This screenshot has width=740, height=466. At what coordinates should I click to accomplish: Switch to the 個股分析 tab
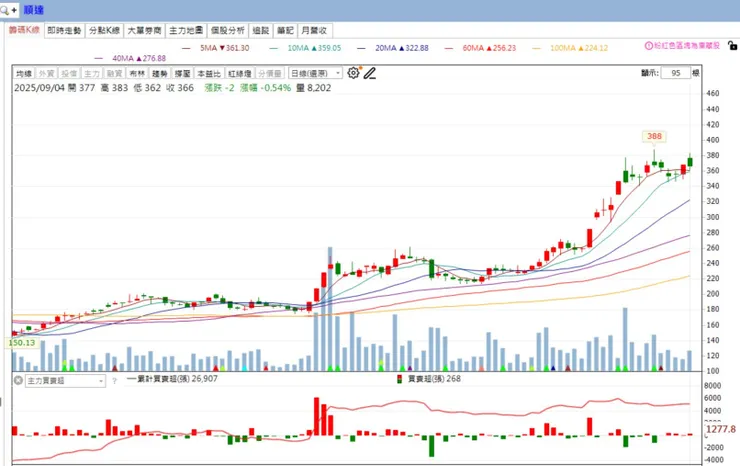click(x=227, y=31)
